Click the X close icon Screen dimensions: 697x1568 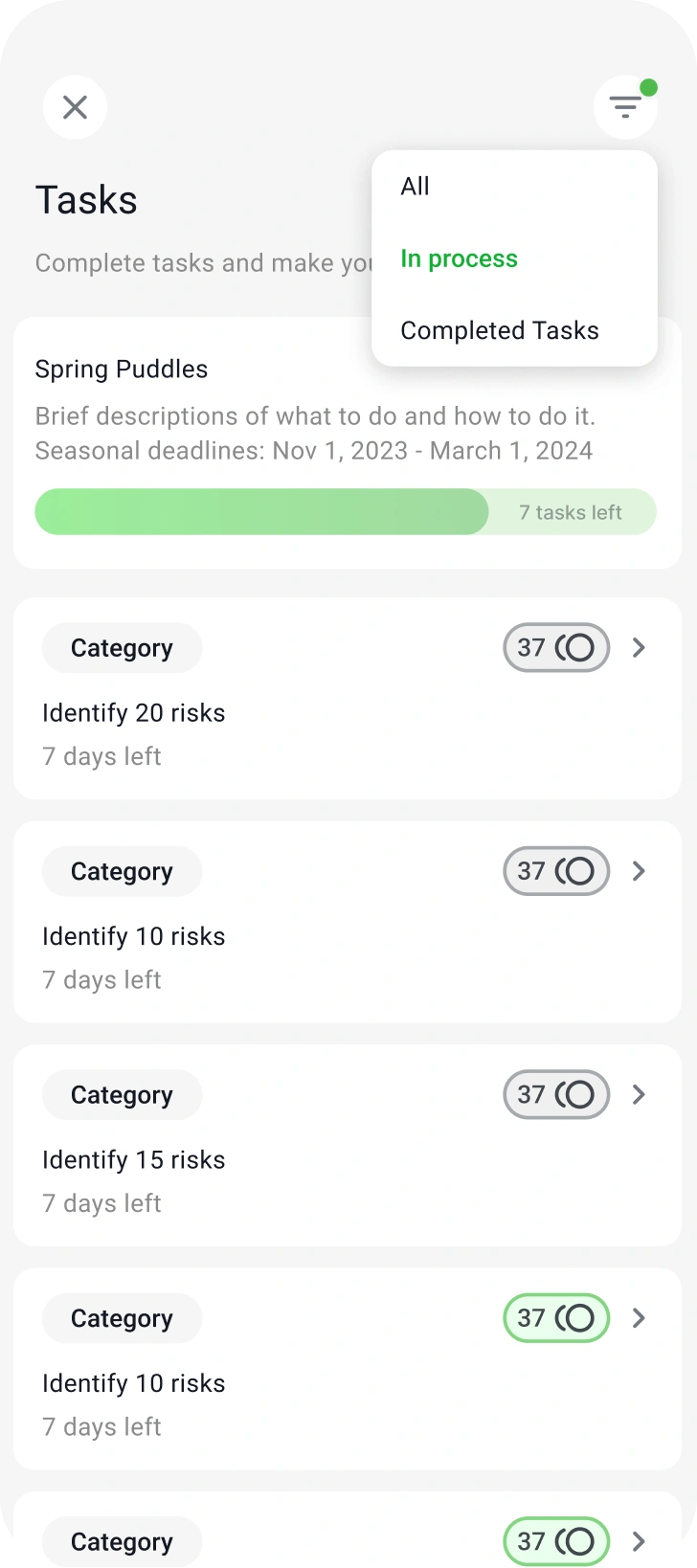tap(75, 107)
